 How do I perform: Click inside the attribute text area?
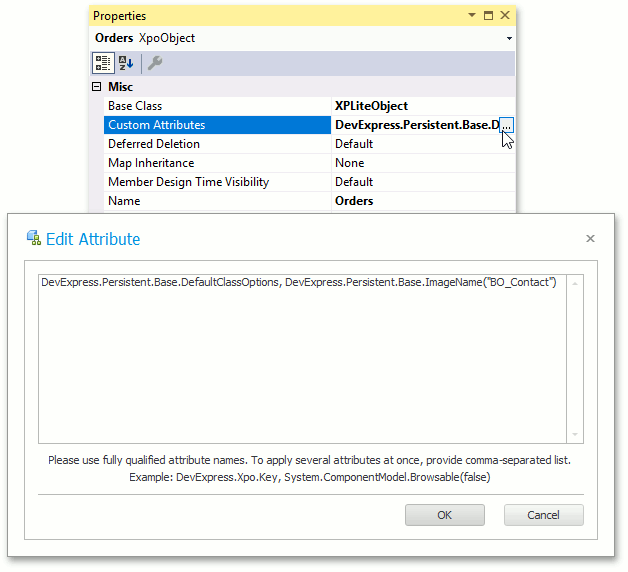coord(302,359)
